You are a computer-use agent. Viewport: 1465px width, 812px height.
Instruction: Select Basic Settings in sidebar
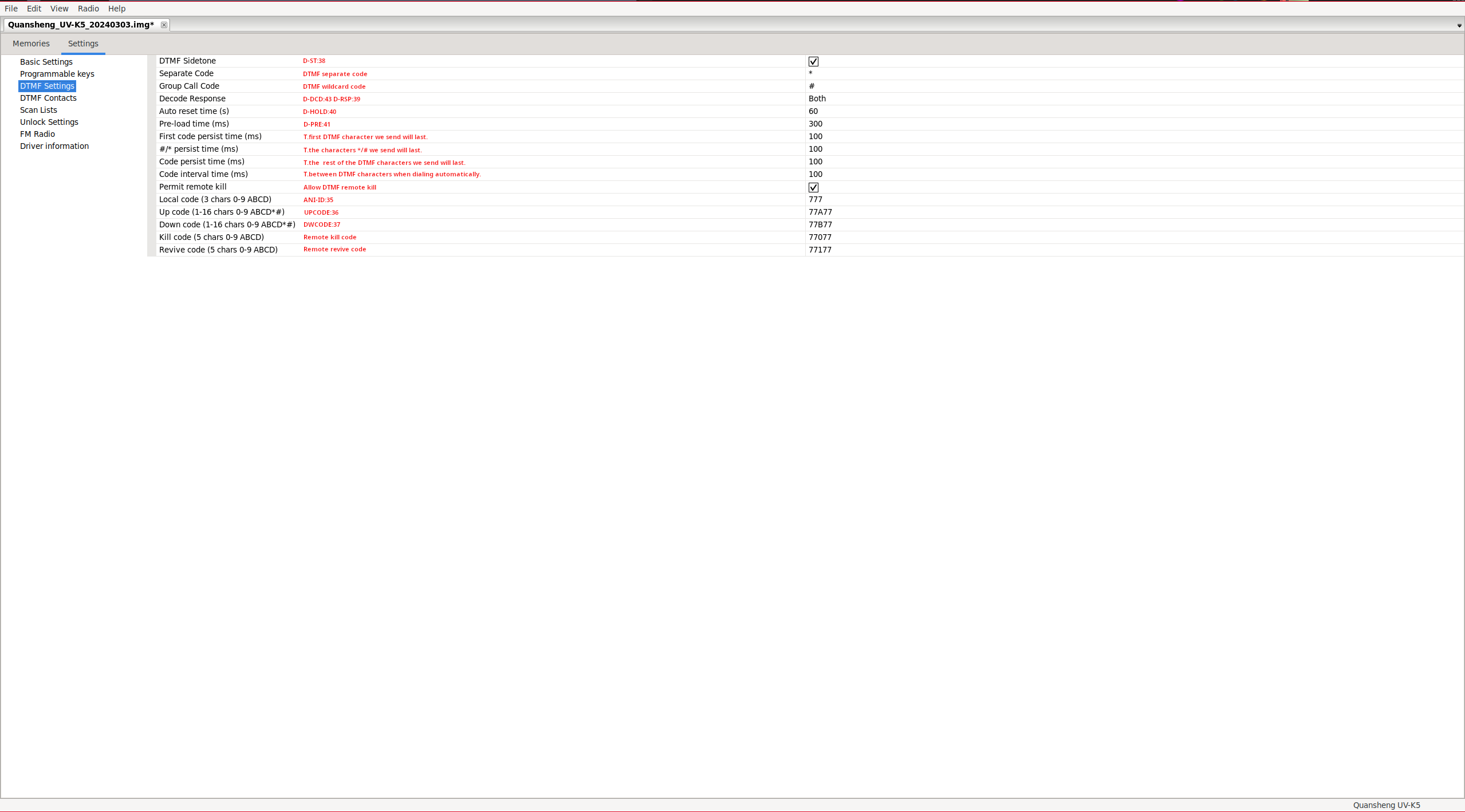[46, 62]
